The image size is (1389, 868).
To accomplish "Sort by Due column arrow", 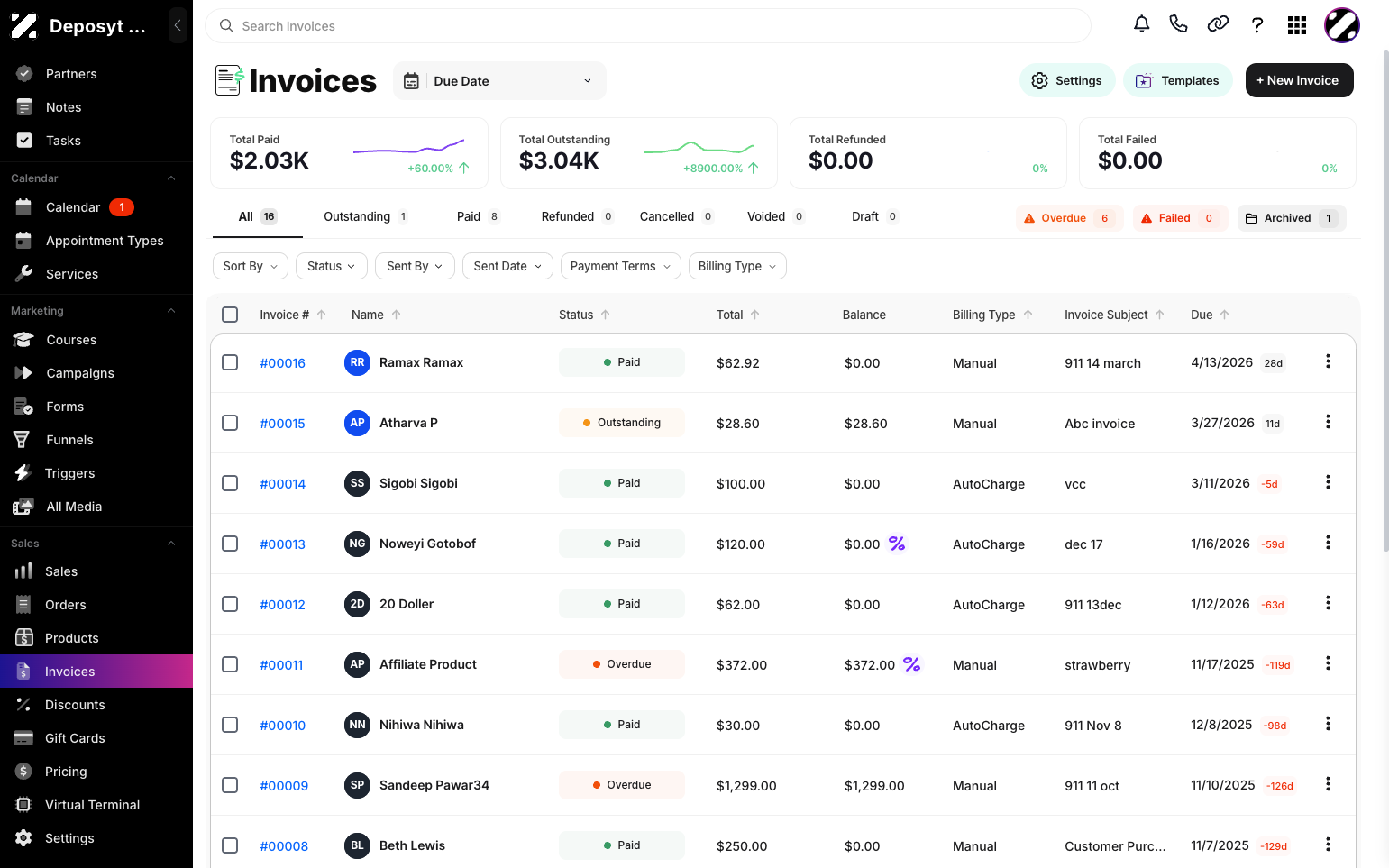I will pos(1224,315).
